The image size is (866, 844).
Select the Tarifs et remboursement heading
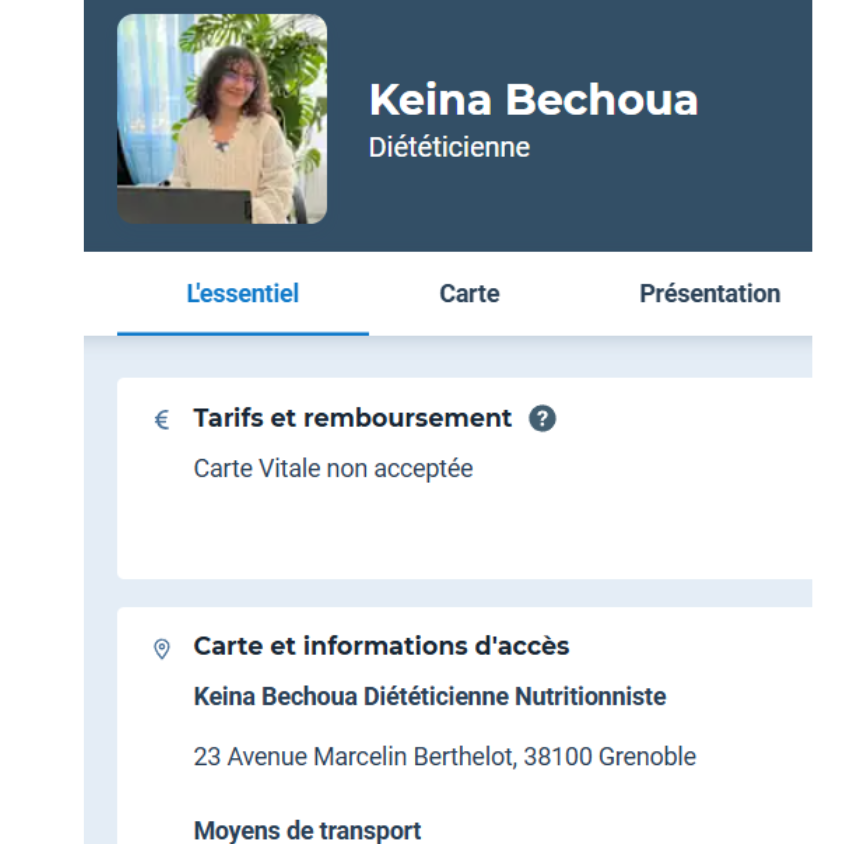pyautogui.click(x=352, y=418)
